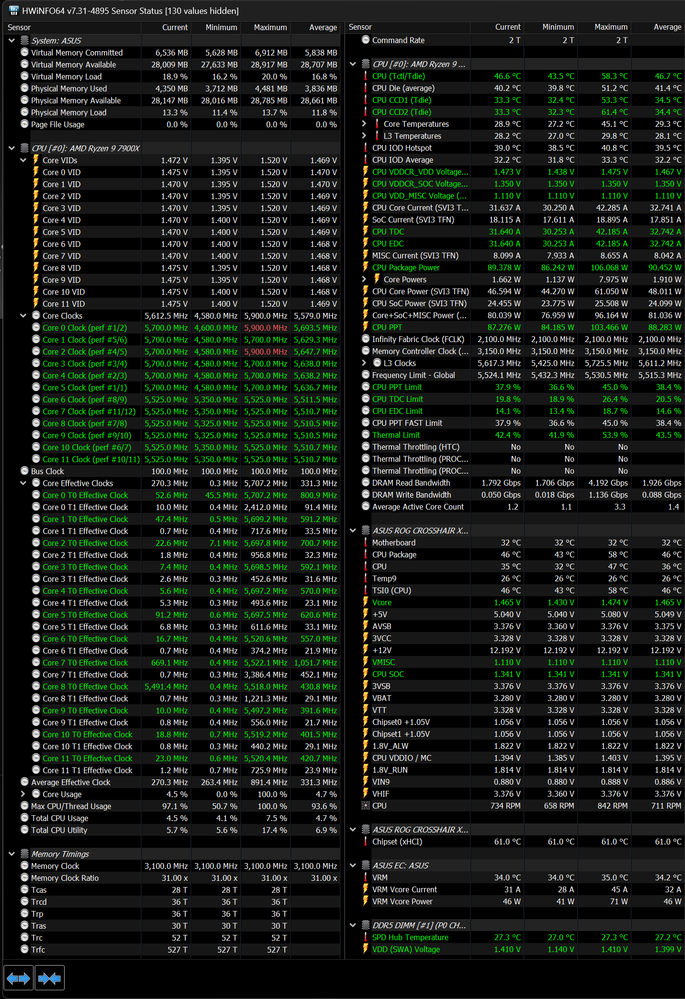Image resolution: width=685 pixels, height=999 pixels.
Task: Click the icon beside DRAM Read Bandwidth
Action: coord(366,482)
